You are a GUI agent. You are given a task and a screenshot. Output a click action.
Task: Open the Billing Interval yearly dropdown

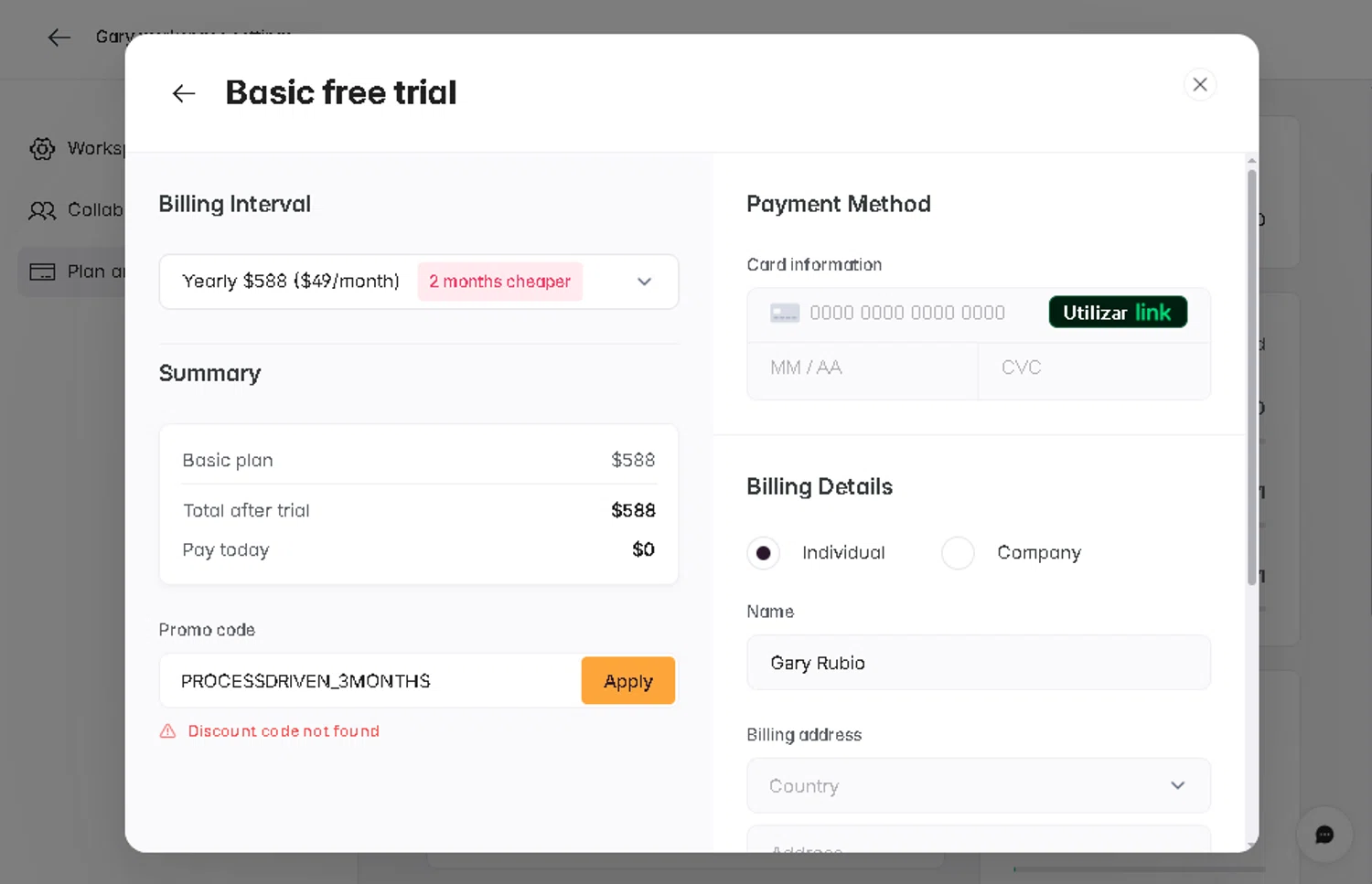tap(419, 282)
